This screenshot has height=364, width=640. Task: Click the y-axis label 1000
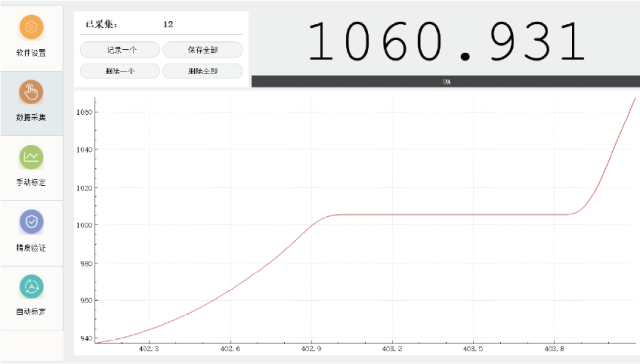[x=84, y=225]
